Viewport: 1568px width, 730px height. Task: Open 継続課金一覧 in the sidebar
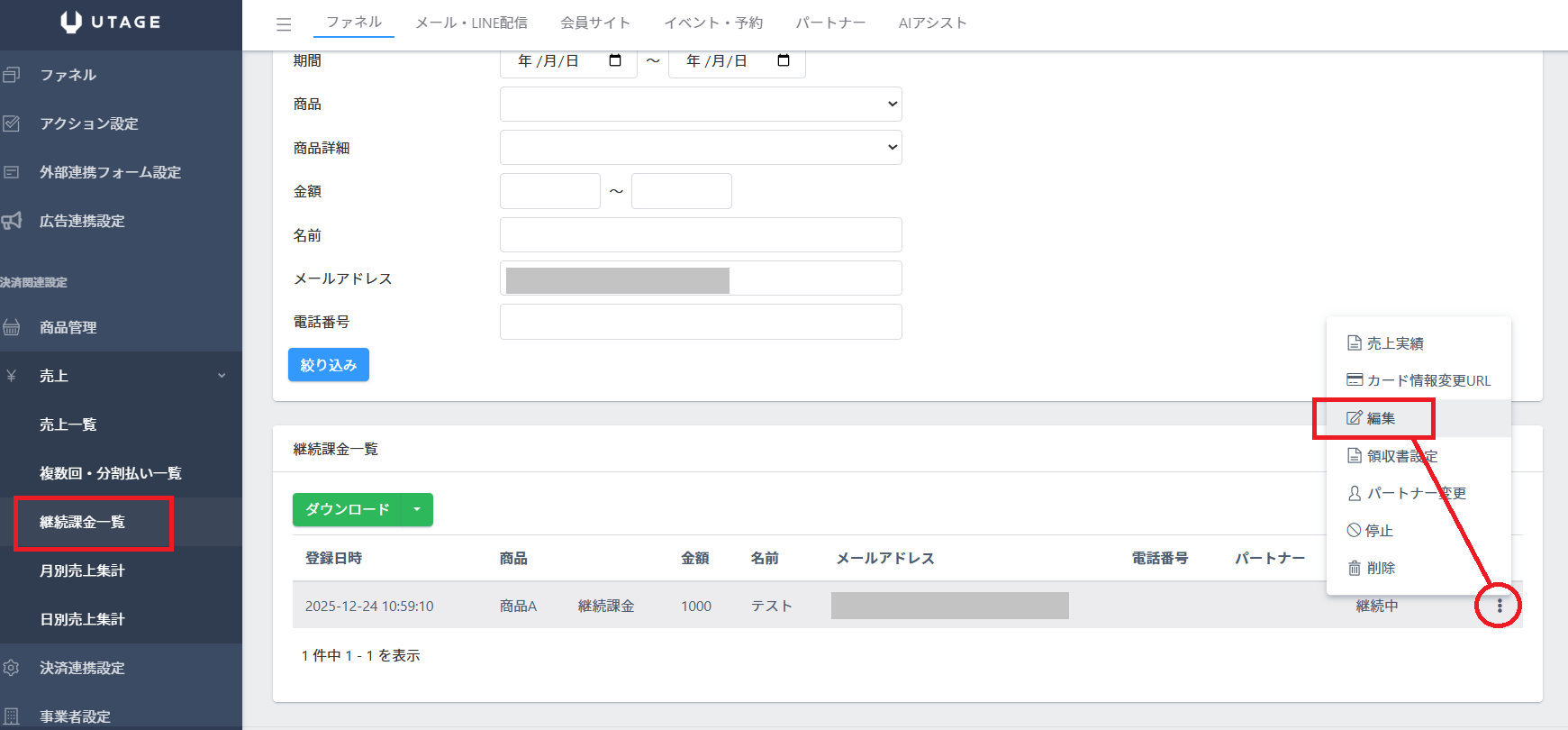pyautogui.click(x=83, y=522)
